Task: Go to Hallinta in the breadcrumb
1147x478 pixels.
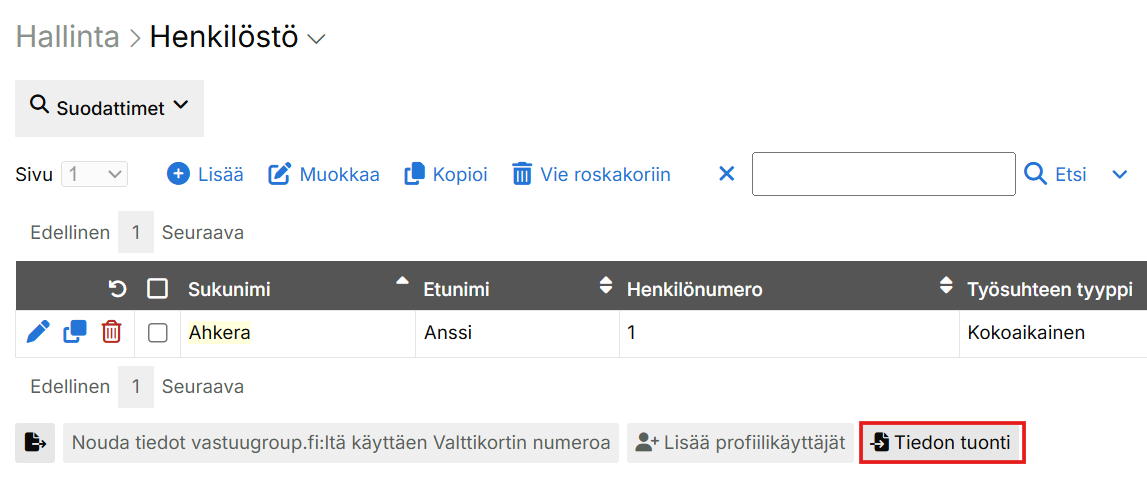Action: point(67,38)
